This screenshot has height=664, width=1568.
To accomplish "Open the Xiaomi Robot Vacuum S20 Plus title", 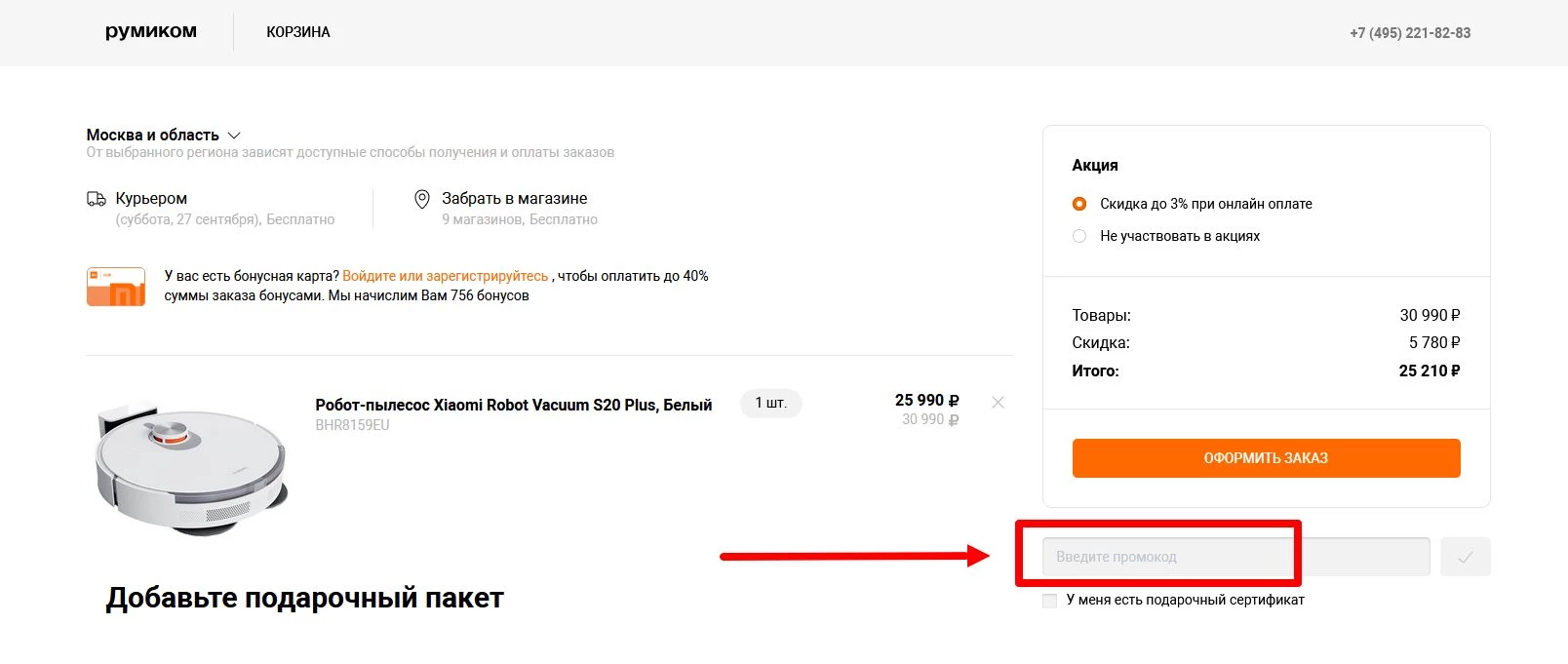I will tap(513, 405).
